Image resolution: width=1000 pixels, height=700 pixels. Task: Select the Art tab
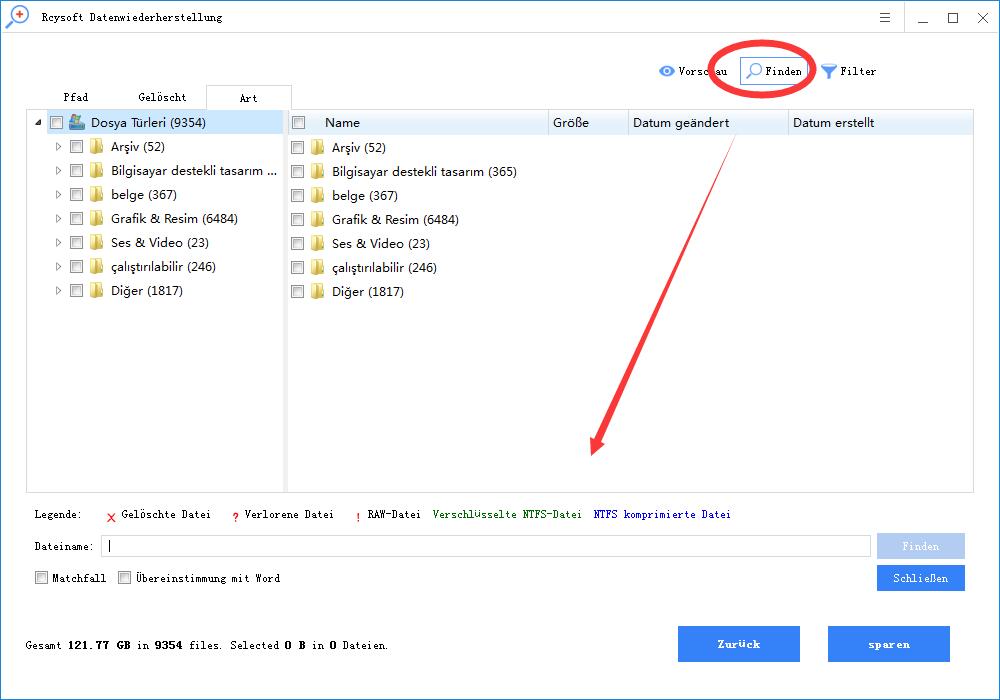[249, 98]
